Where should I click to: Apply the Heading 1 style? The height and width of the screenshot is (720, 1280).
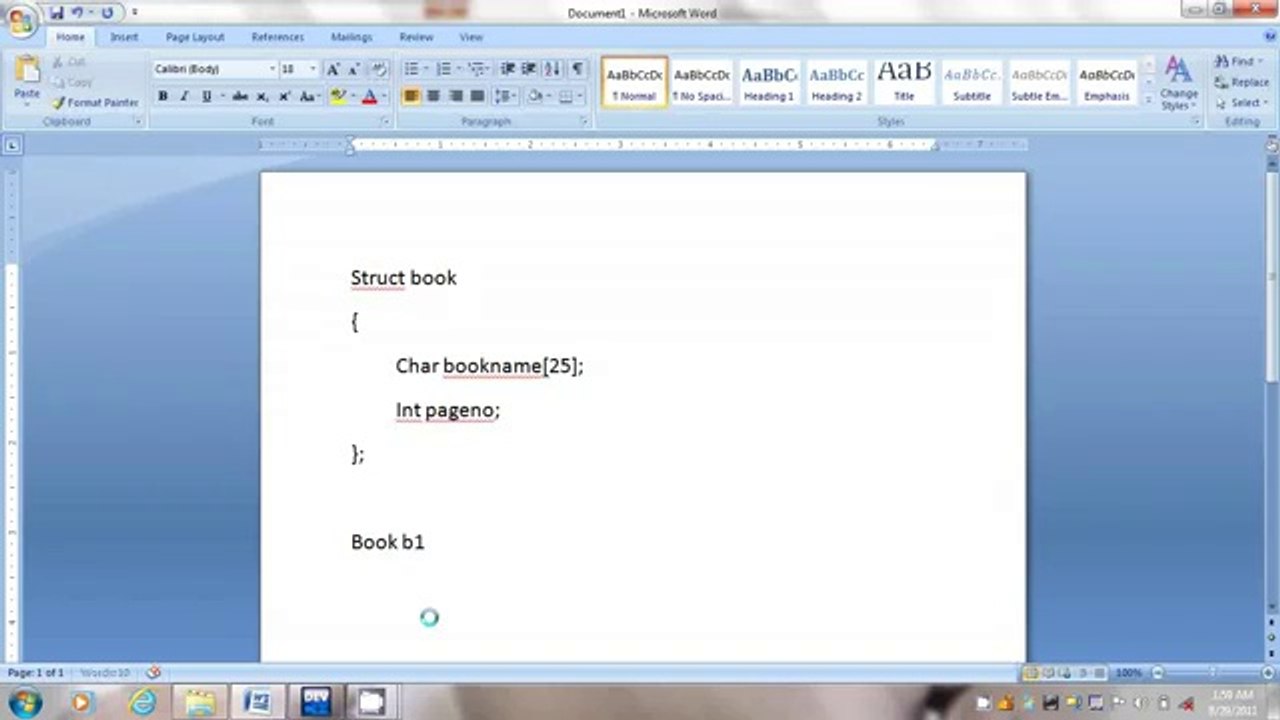click(x=768, y=83)
